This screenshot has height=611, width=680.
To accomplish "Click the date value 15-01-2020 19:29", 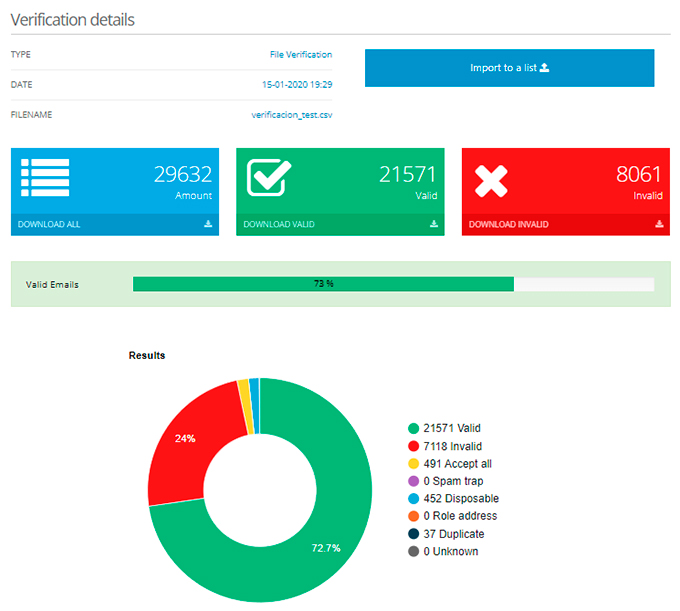I will tap(297, 85).
